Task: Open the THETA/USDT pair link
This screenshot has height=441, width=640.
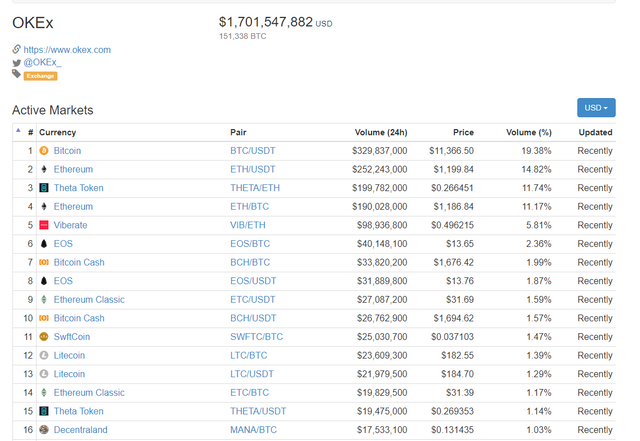Action: pyautogui.click(x=258, y=411)
